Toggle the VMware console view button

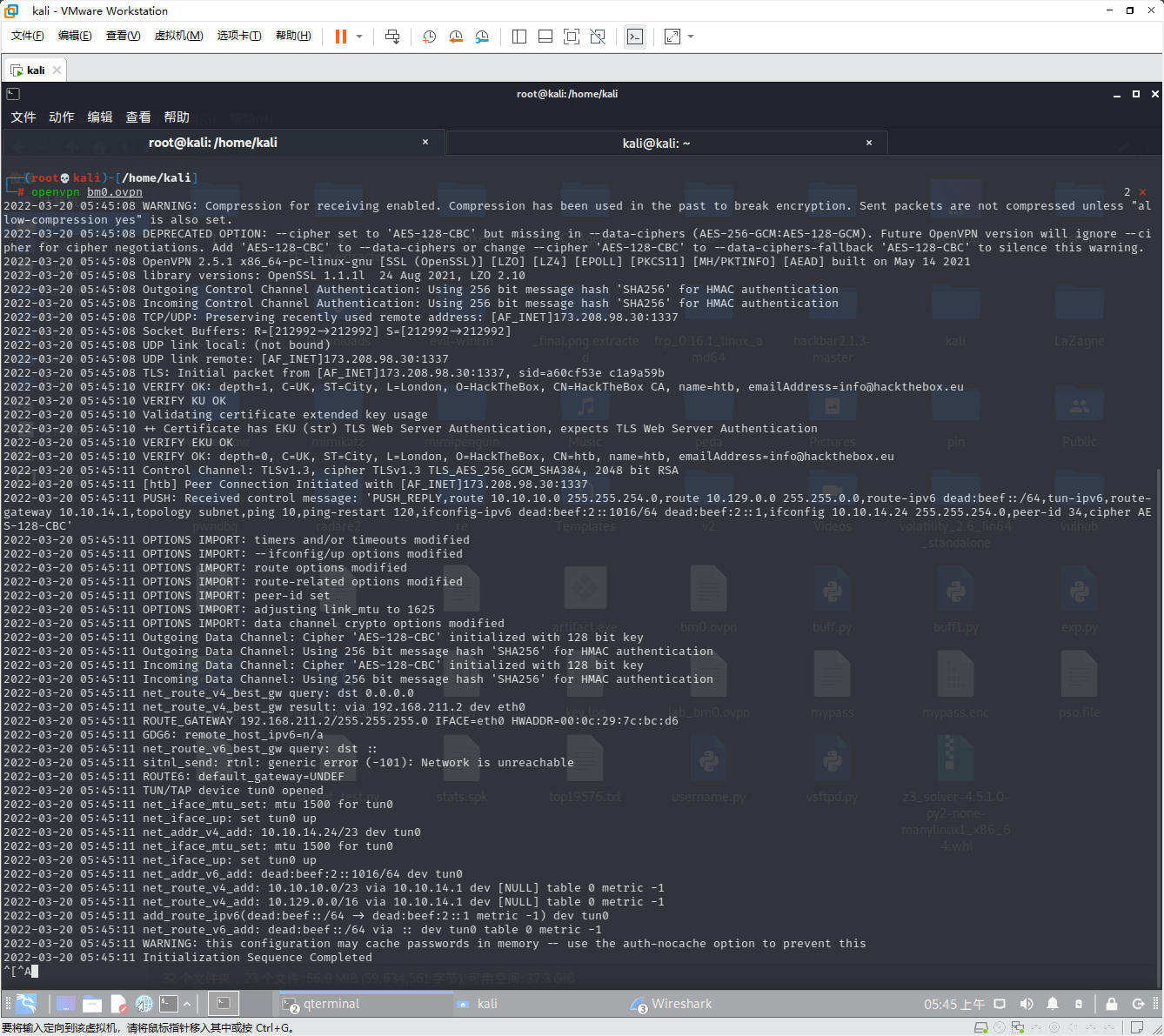coord(635,36)
